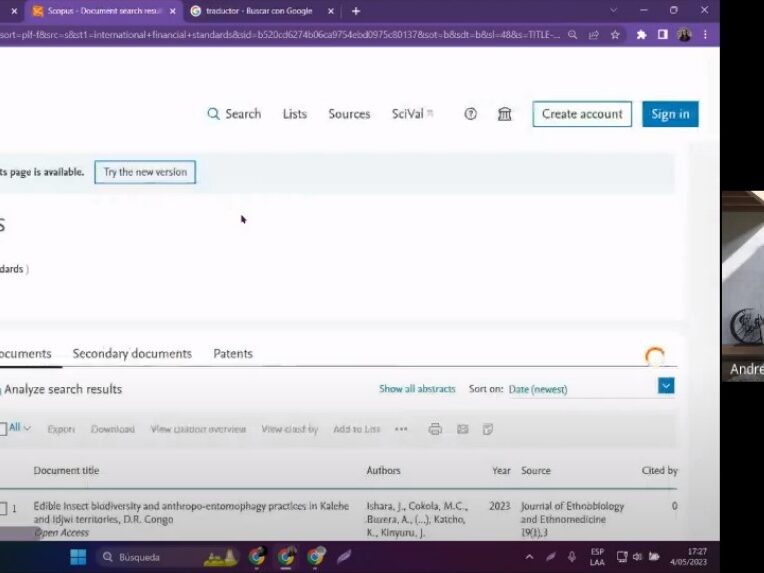Image resolution: width=764 pixels, height=573 pixels.
Task: Open the taskbar clock 17:27 date
Action: (688, 556)
